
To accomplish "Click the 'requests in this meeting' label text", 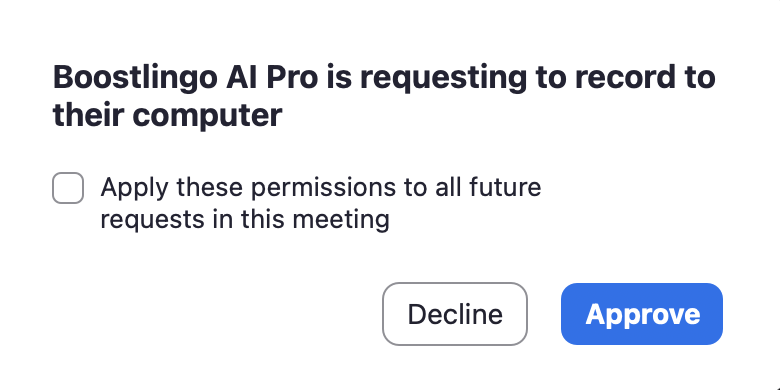I will point(245,219).
